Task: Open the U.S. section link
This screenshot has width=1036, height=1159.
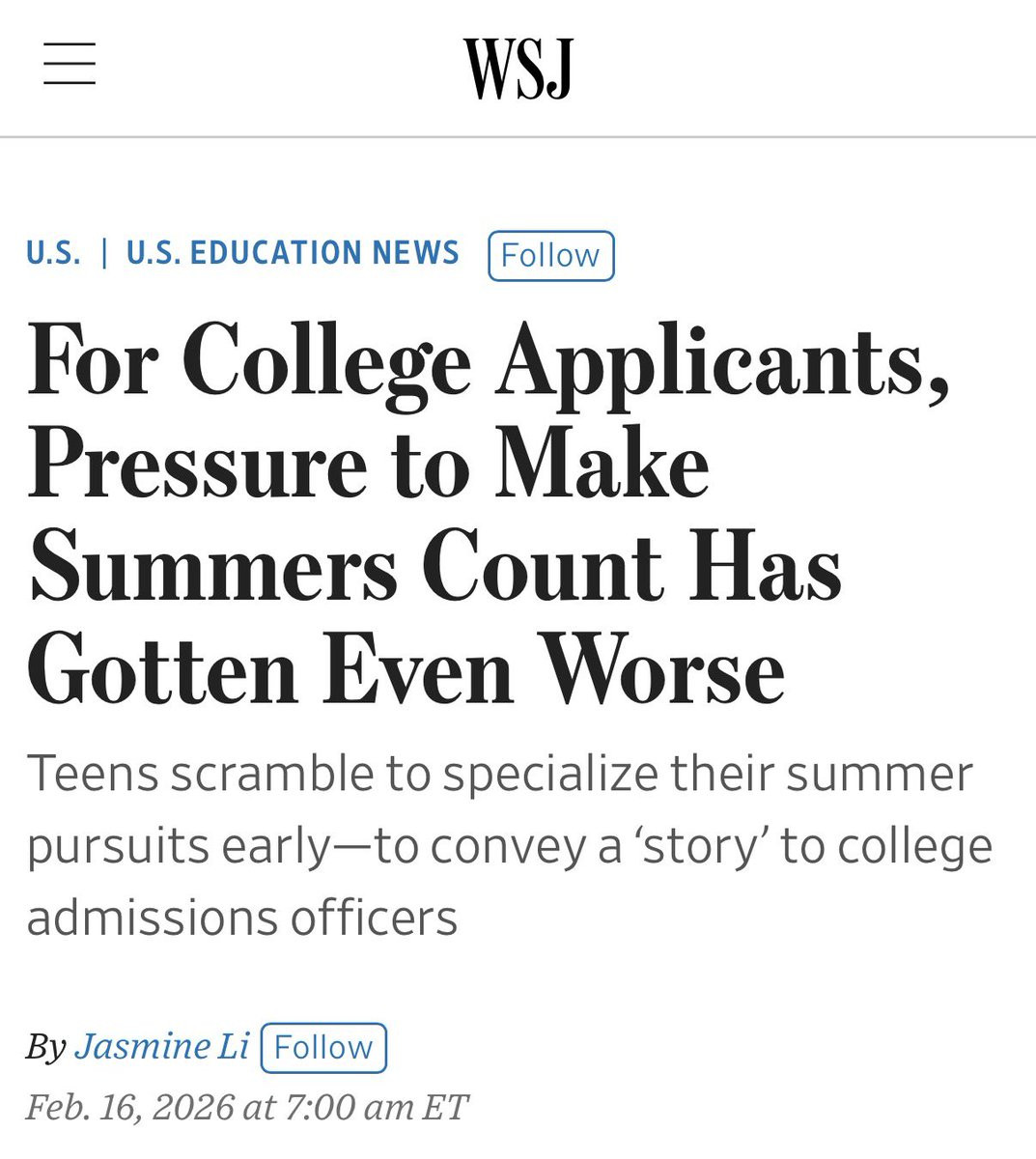Action: [x=54, y=253]
